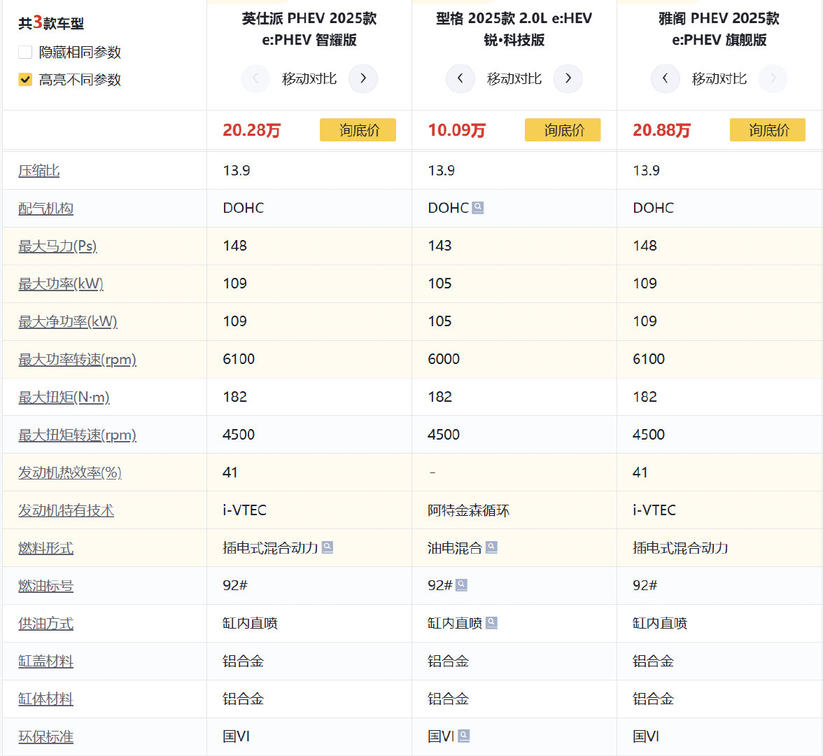Click the 最大马力(Ps) parameter link

pos(58,246)
